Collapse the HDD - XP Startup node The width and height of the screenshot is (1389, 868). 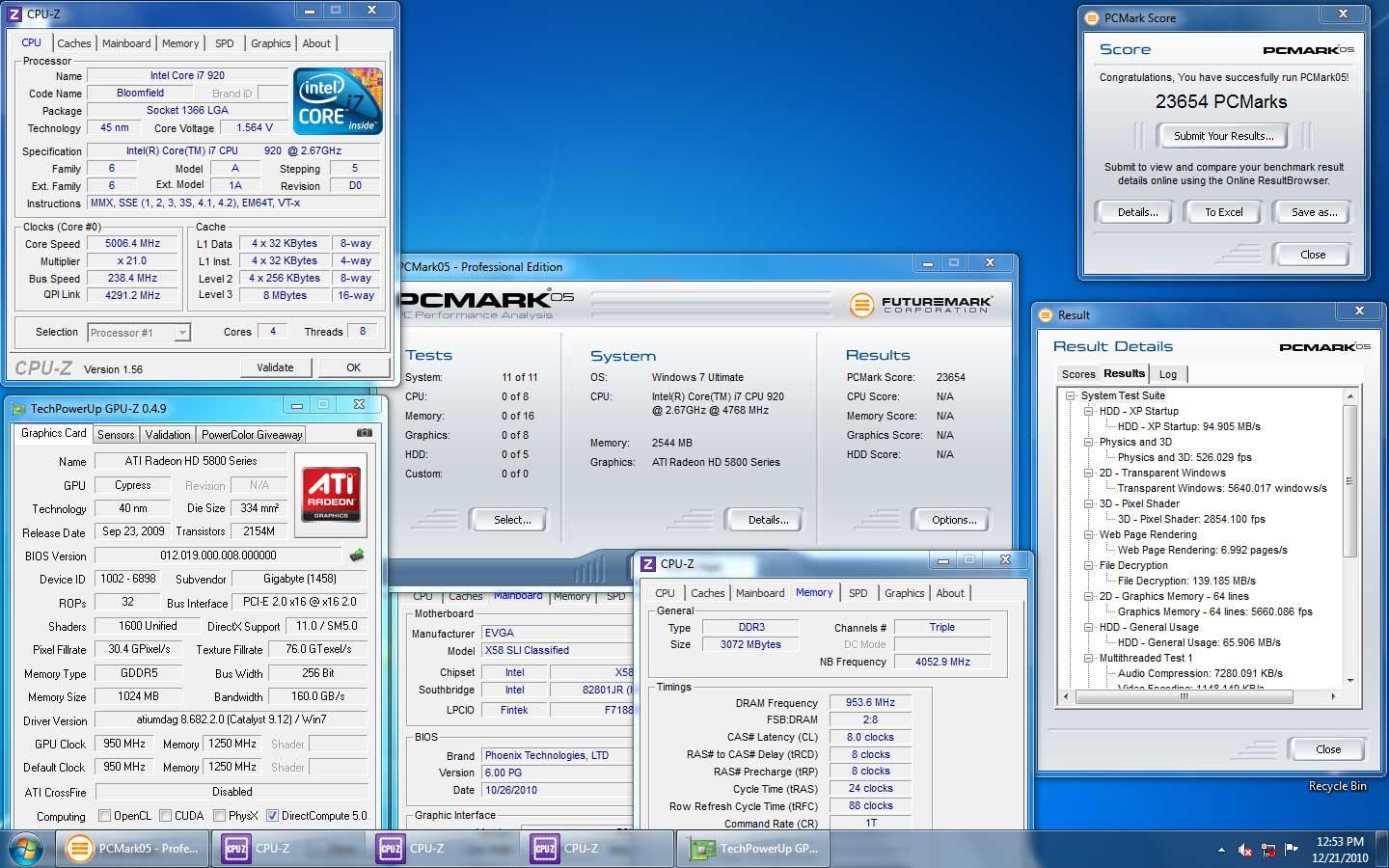(x=1088, y=411)
